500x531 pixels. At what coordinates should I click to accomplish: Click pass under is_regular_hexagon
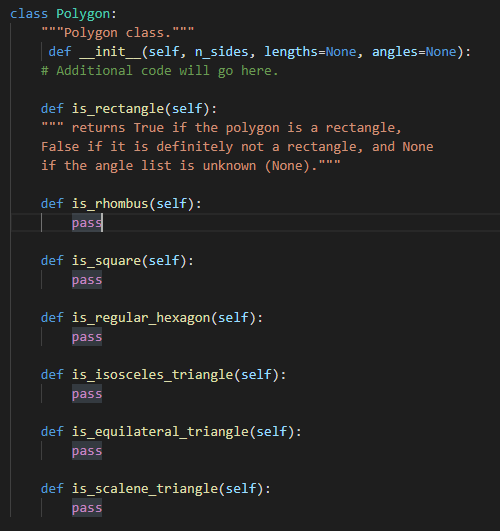click(87, 337)
